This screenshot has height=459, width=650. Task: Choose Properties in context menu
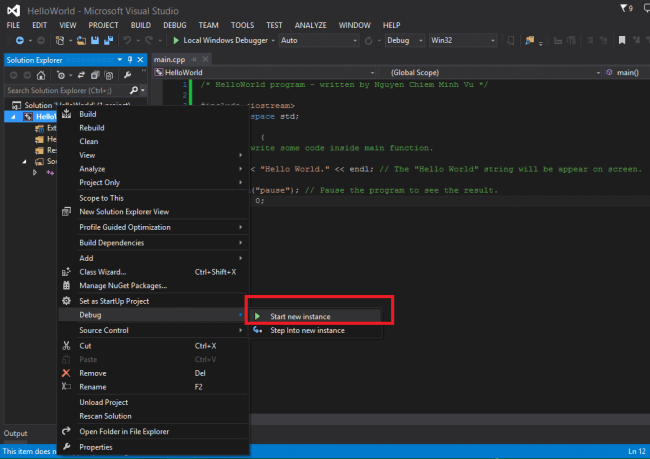tap(153, 447)
